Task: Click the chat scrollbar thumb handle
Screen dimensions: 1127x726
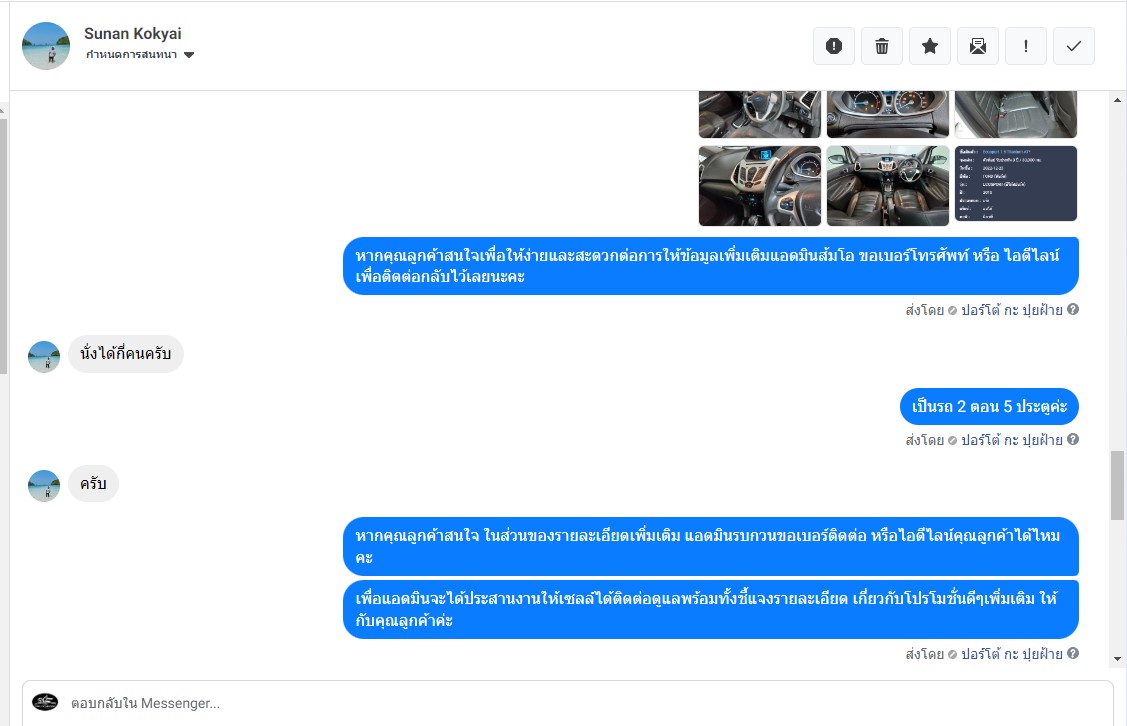Action: point(1117,485)
